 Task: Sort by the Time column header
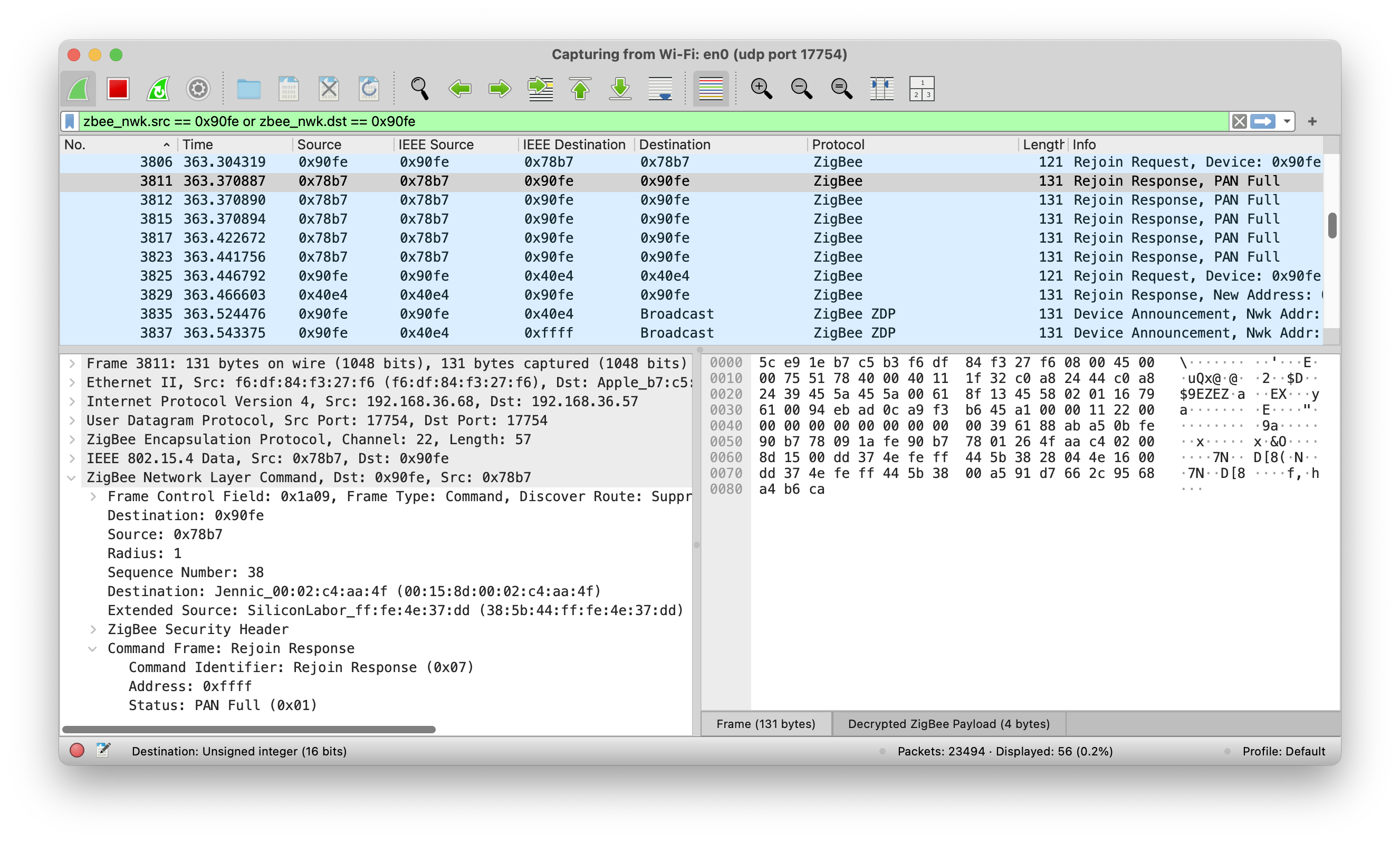[x=235, y=145]
